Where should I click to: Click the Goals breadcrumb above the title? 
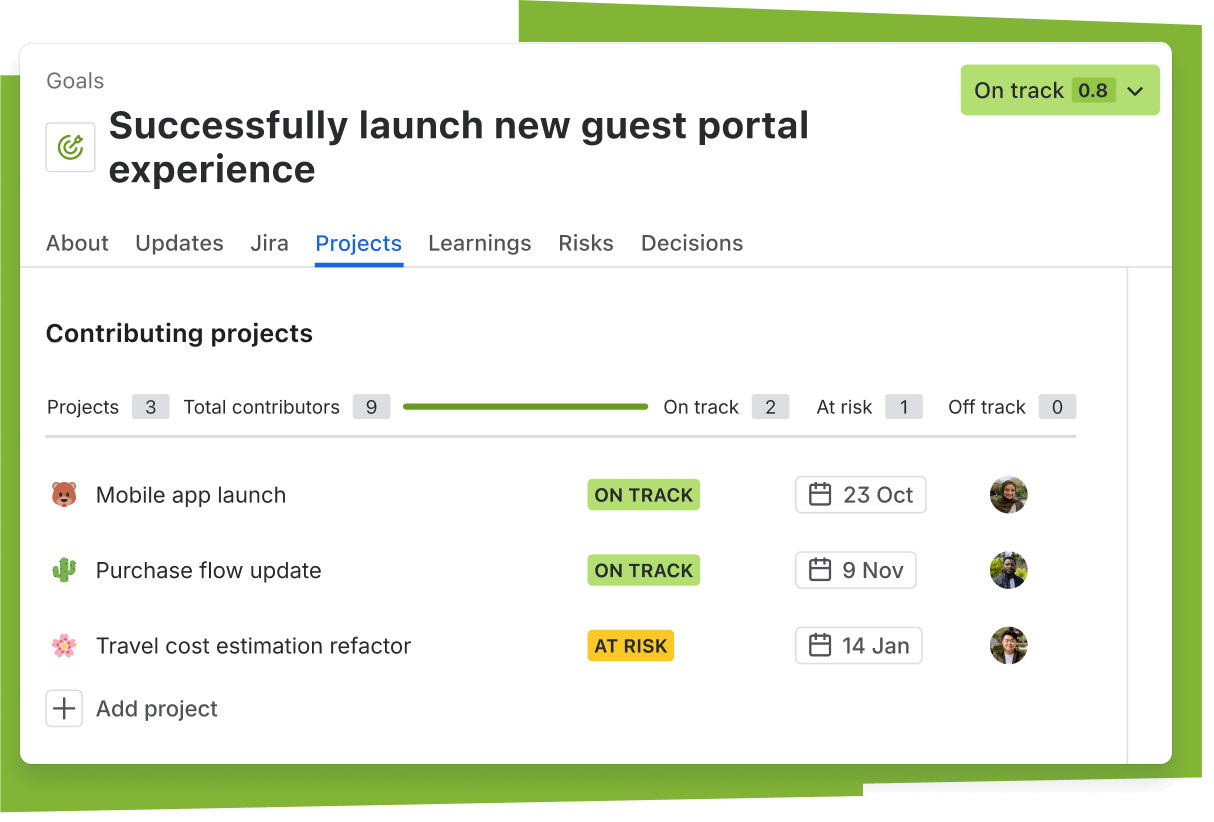(x=75, y=81)
